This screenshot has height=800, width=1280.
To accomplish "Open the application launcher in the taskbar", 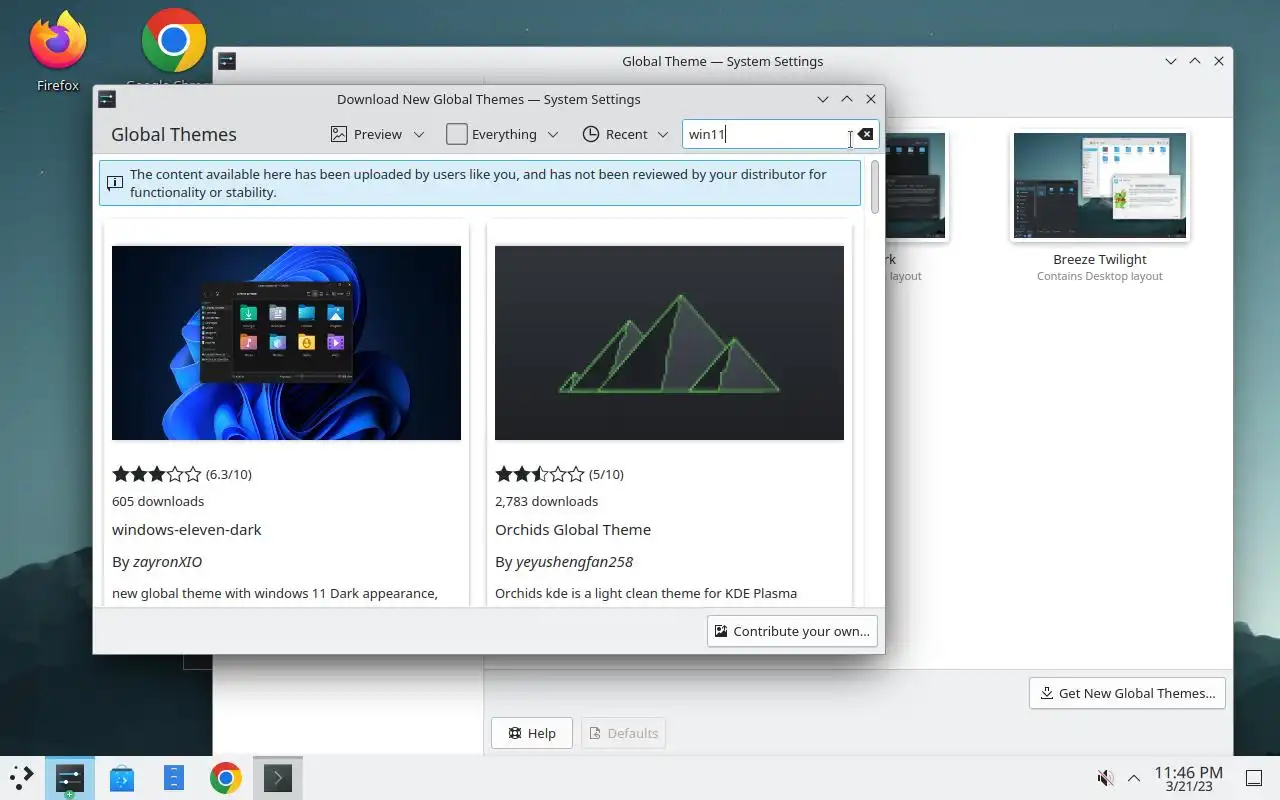I will tap(22, 777).
